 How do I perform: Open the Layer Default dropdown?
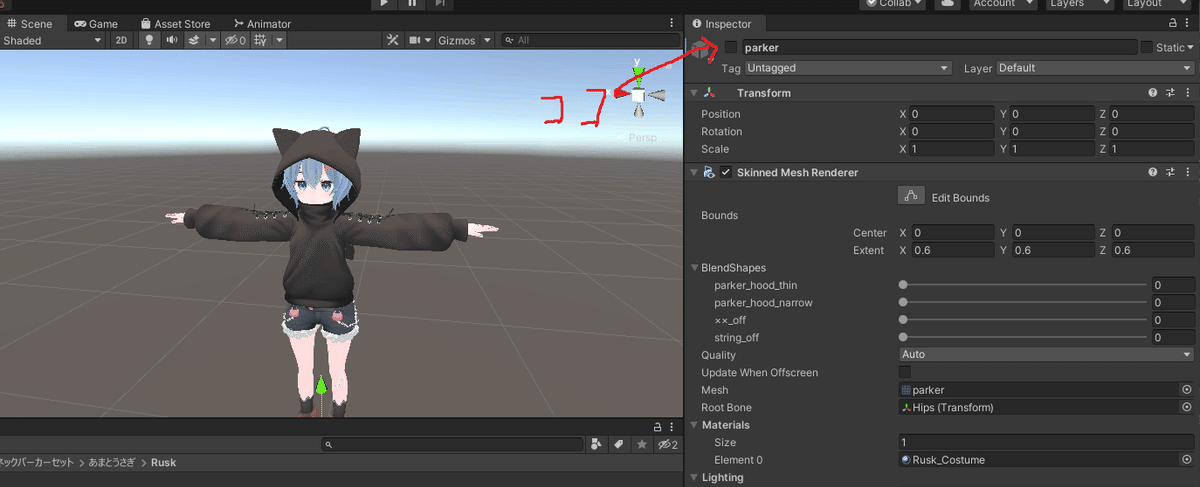[1096, 68]
